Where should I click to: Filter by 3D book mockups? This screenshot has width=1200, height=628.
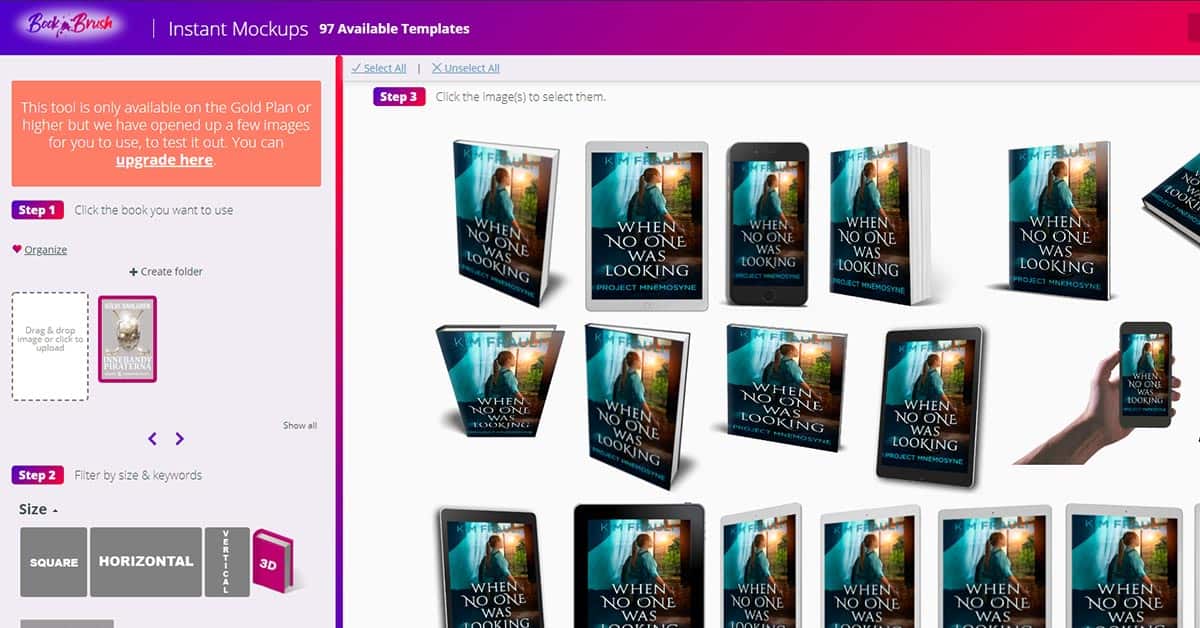(272, 561)
